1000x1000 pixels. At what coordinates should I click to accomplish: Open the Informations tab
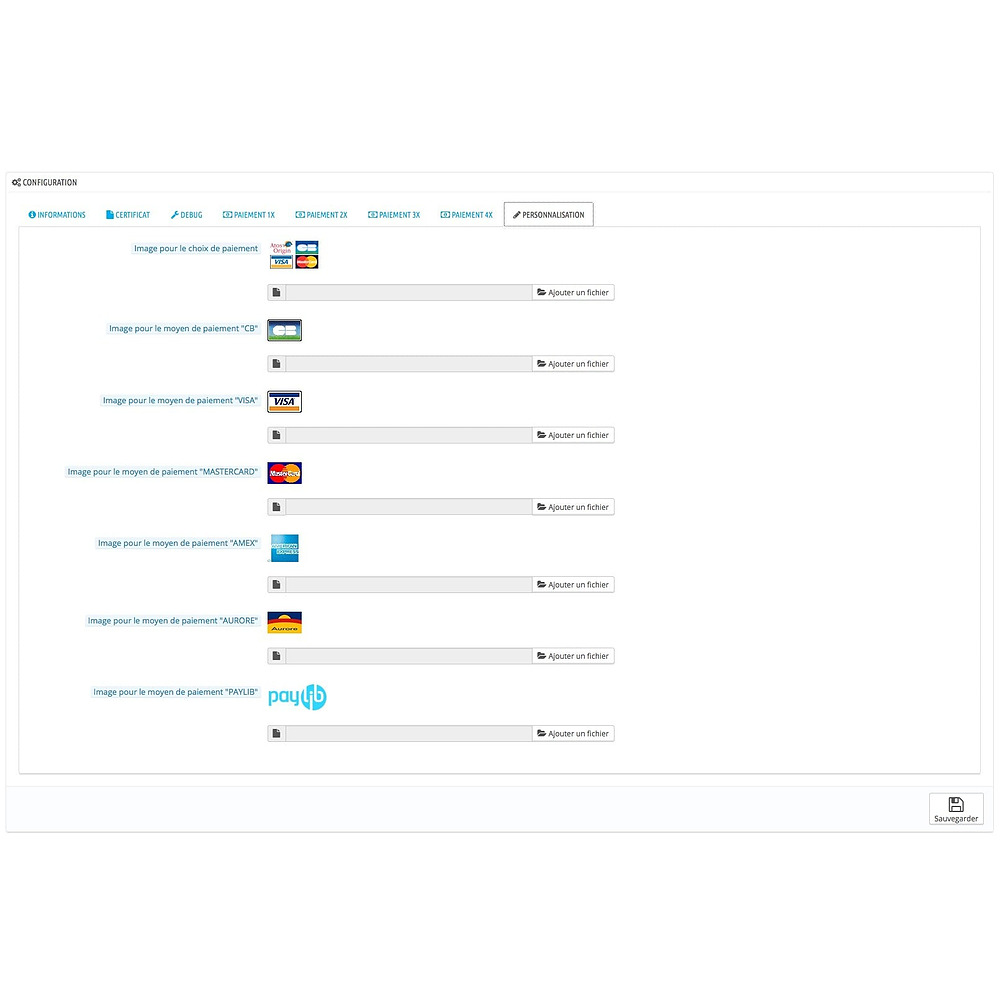pos(57,215)
